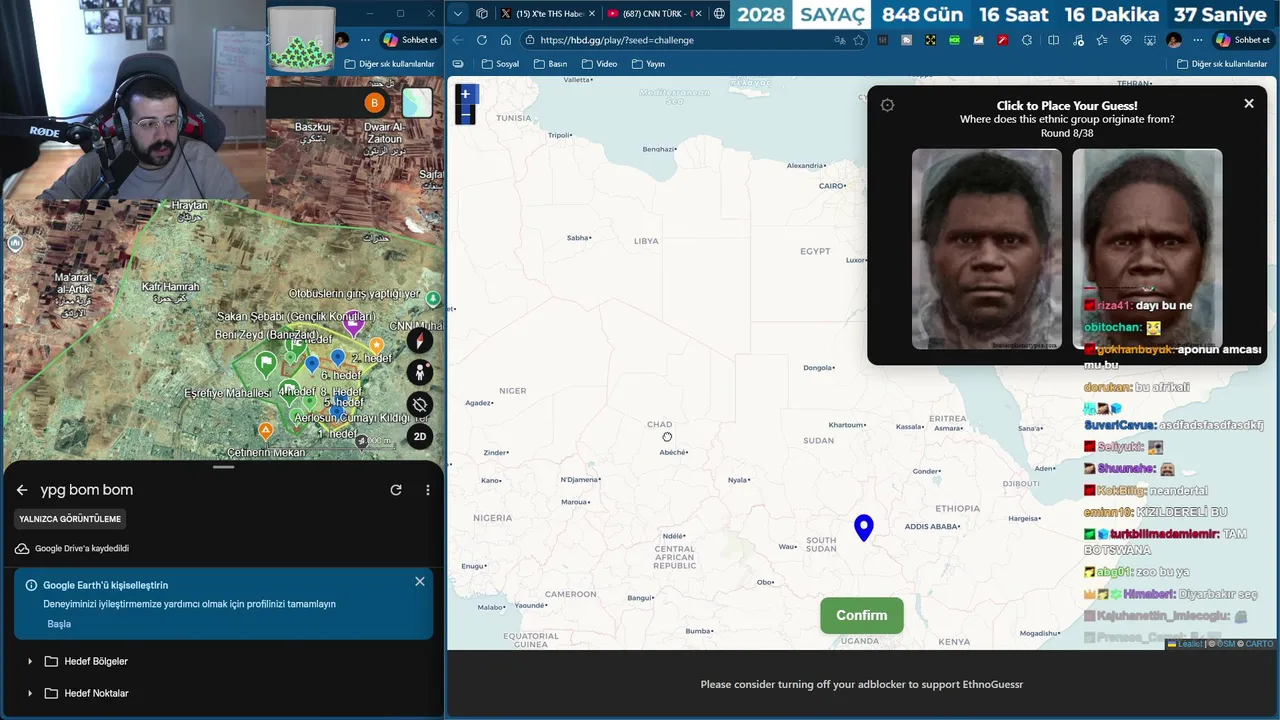Close the X'te THS Haber tab
Image resolution: width=1280 pixels, height=720 pixels.
(591, 14)
